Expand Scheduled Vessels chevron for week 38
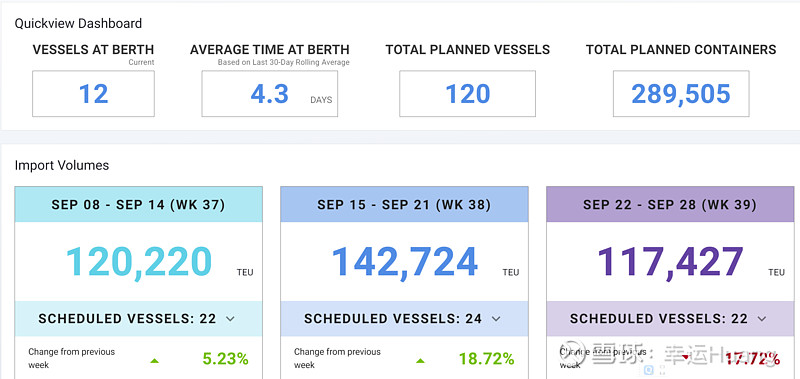Screen dimensions: 800x379 (496, 319)
